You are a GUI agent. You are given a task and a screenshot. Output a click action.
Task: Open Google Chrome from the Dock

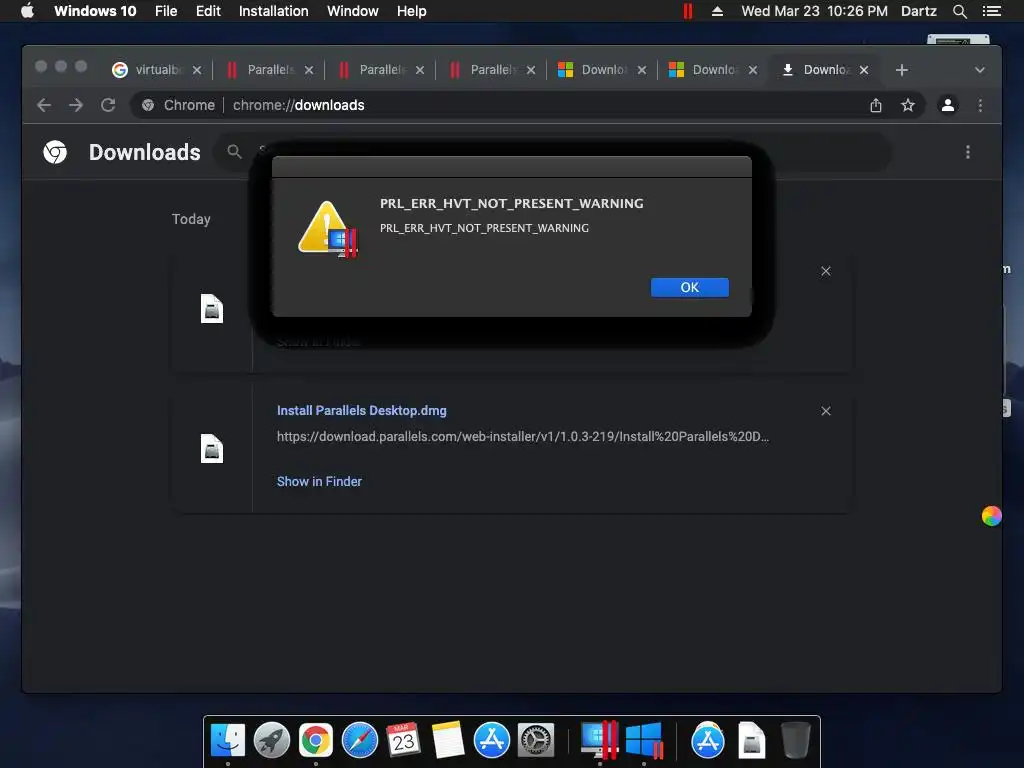315,741
